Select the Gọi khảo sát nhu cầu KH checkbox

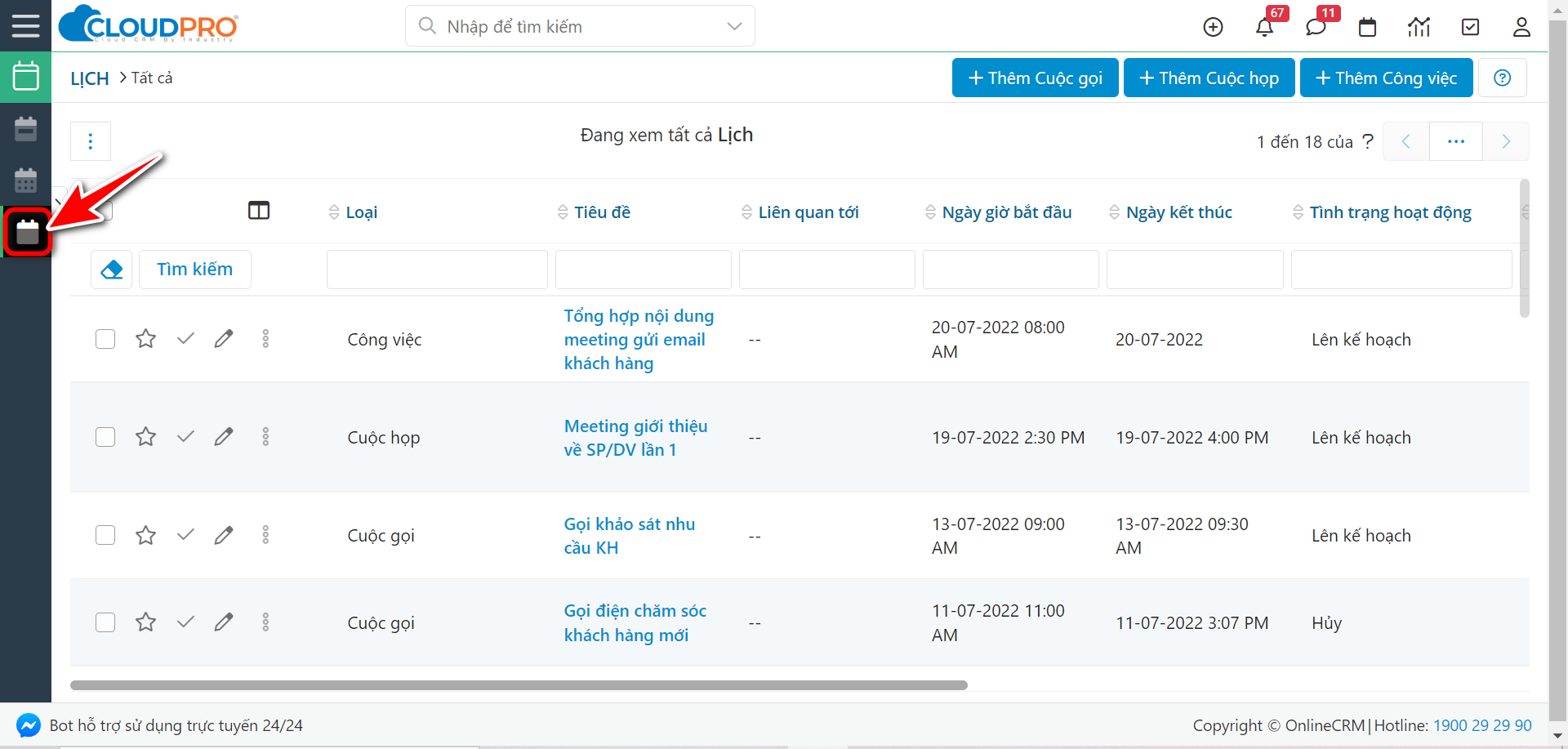click(105, 535)
